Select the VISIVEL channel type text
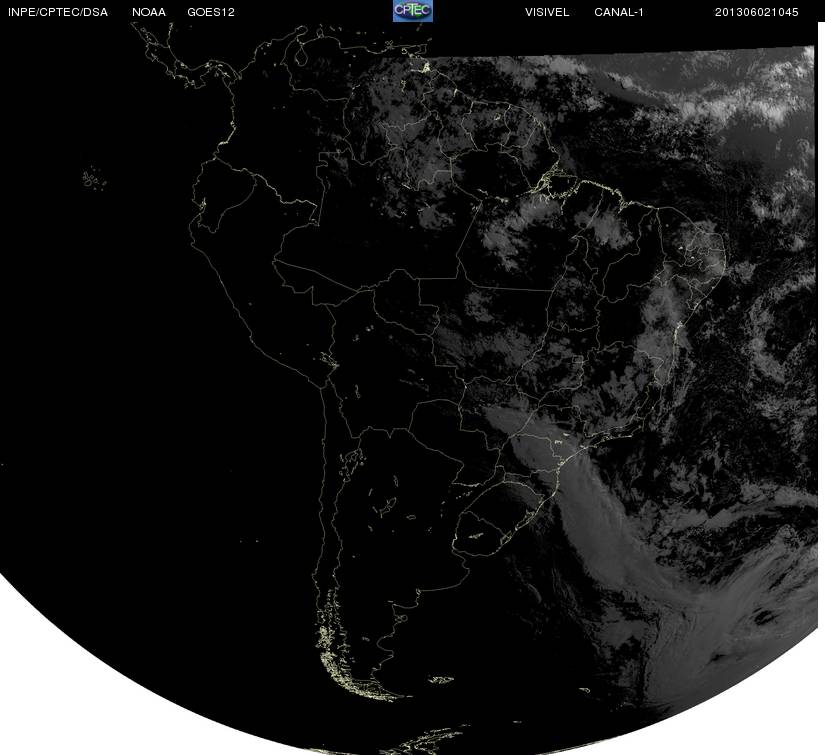Image resolution: width=825 pixels, height=755 pixels. 547,12
